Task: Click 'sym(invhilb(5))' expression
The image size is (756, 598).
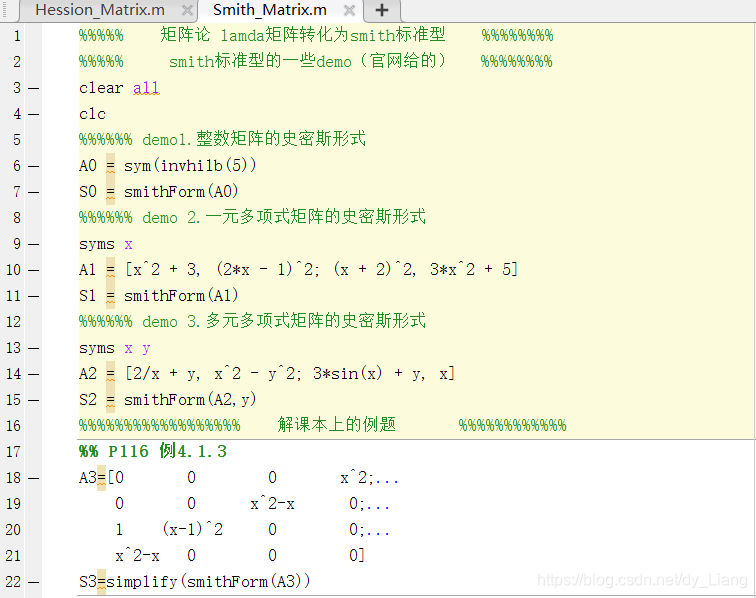Action: tap(190, 166)
